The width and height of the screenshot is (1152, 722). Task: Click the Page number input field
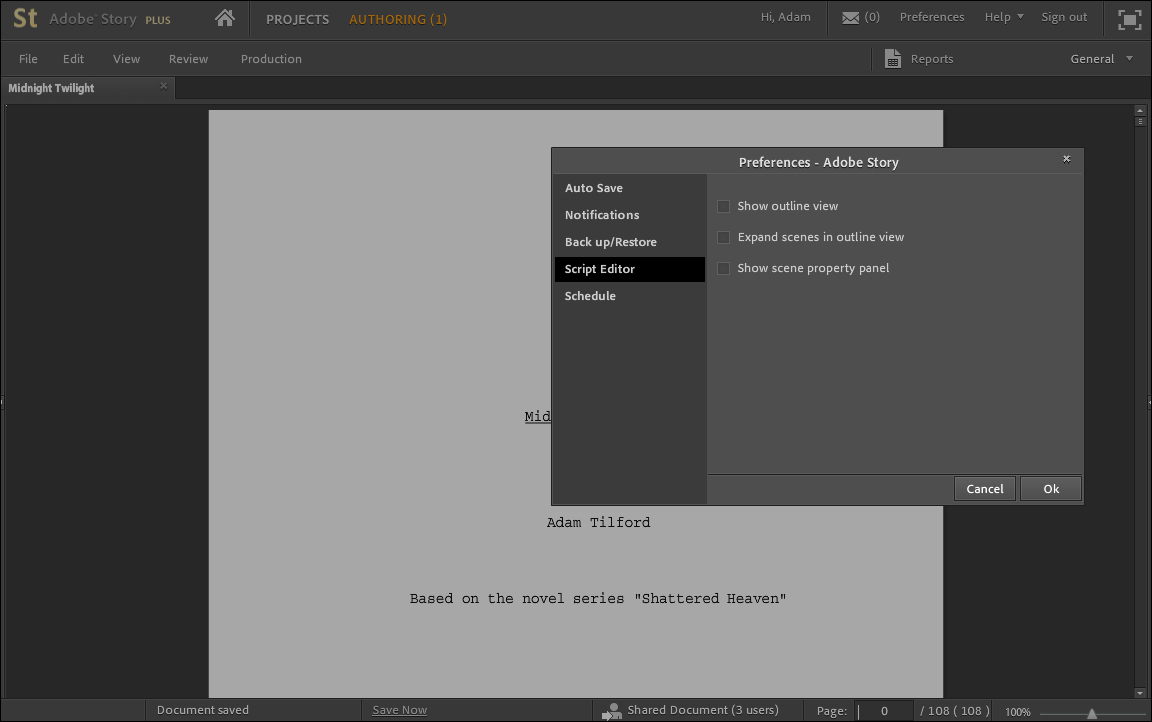click(885, 711)
